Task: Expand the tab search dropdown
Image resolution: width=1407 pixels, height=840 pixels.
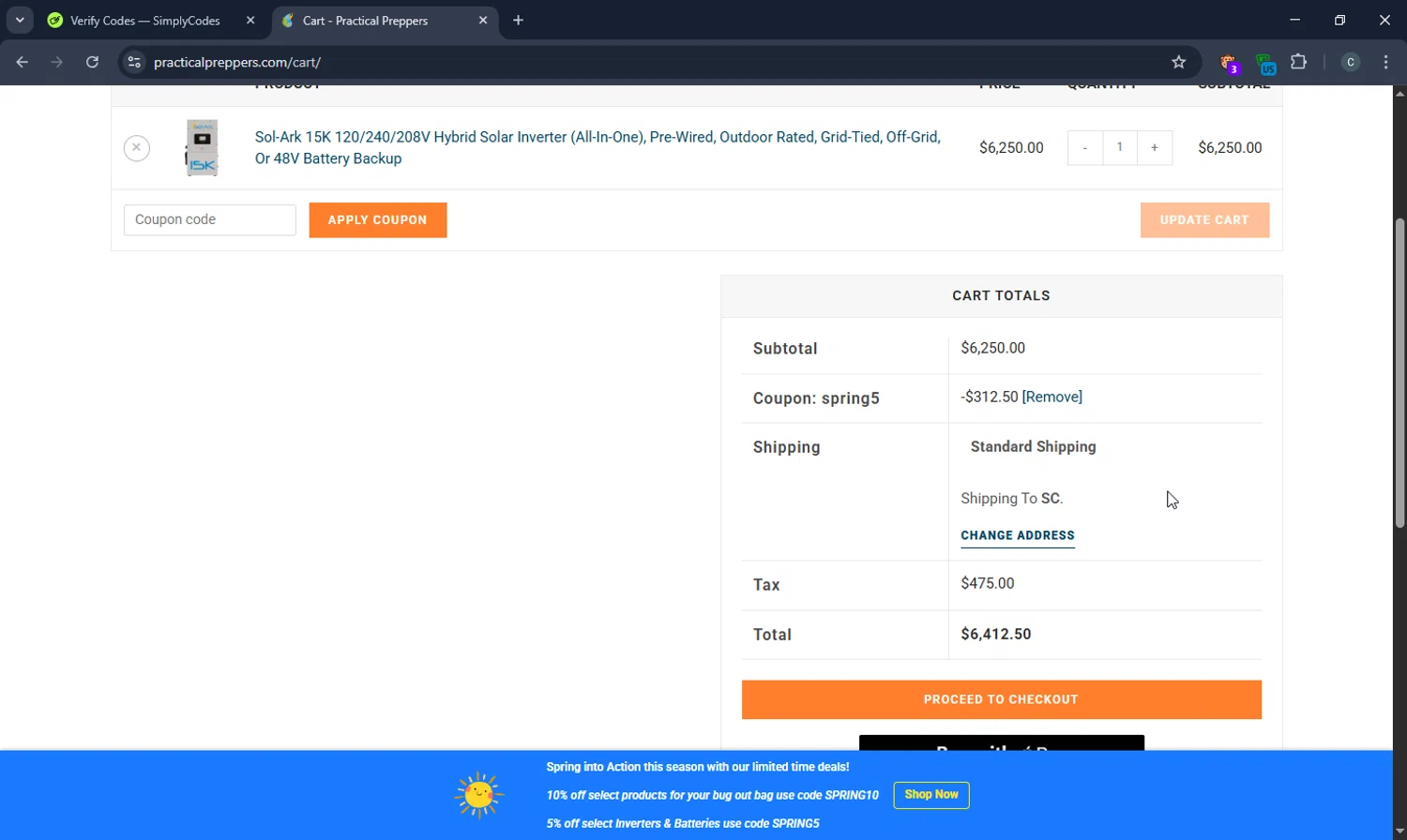Action: pyautogui.click(x=20, y=21)
